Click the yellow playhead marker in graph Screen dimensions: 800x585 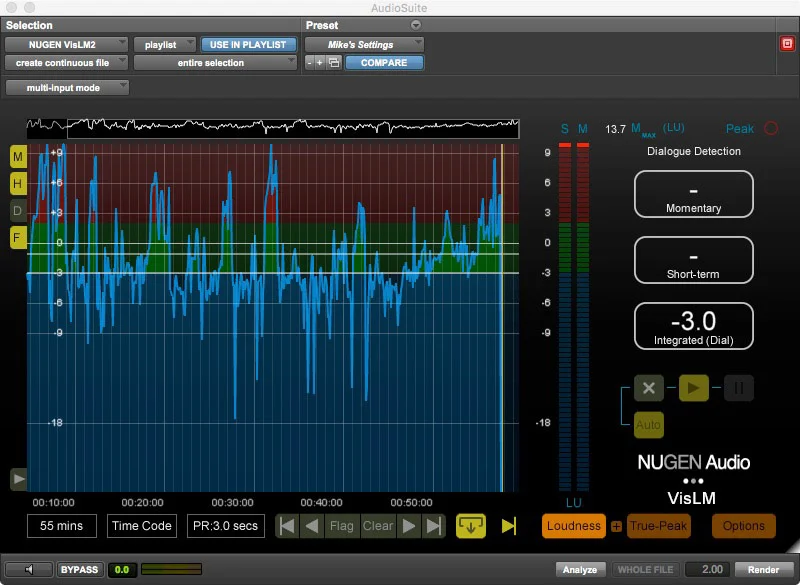click(x=502, y=317)
